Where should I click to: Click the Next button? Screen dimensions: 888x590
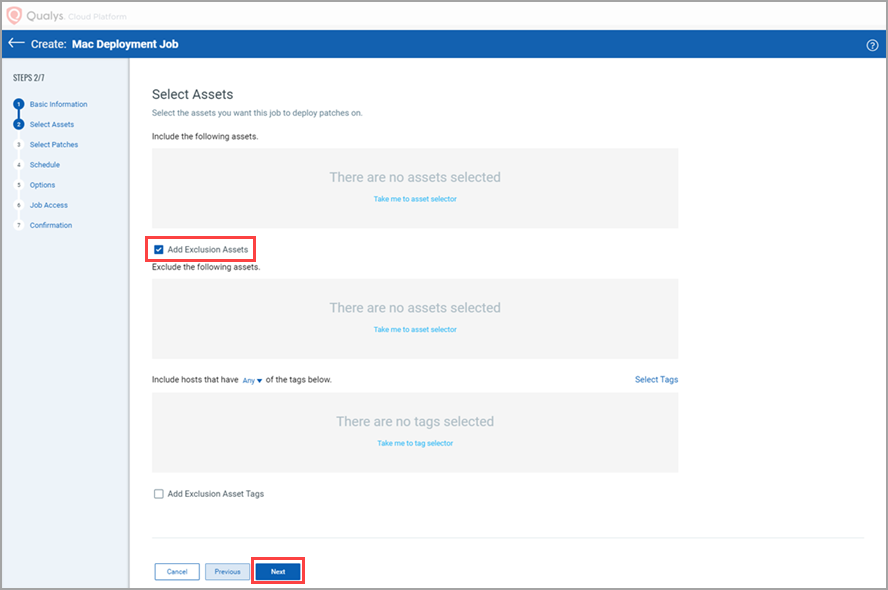tap(277, 571)
